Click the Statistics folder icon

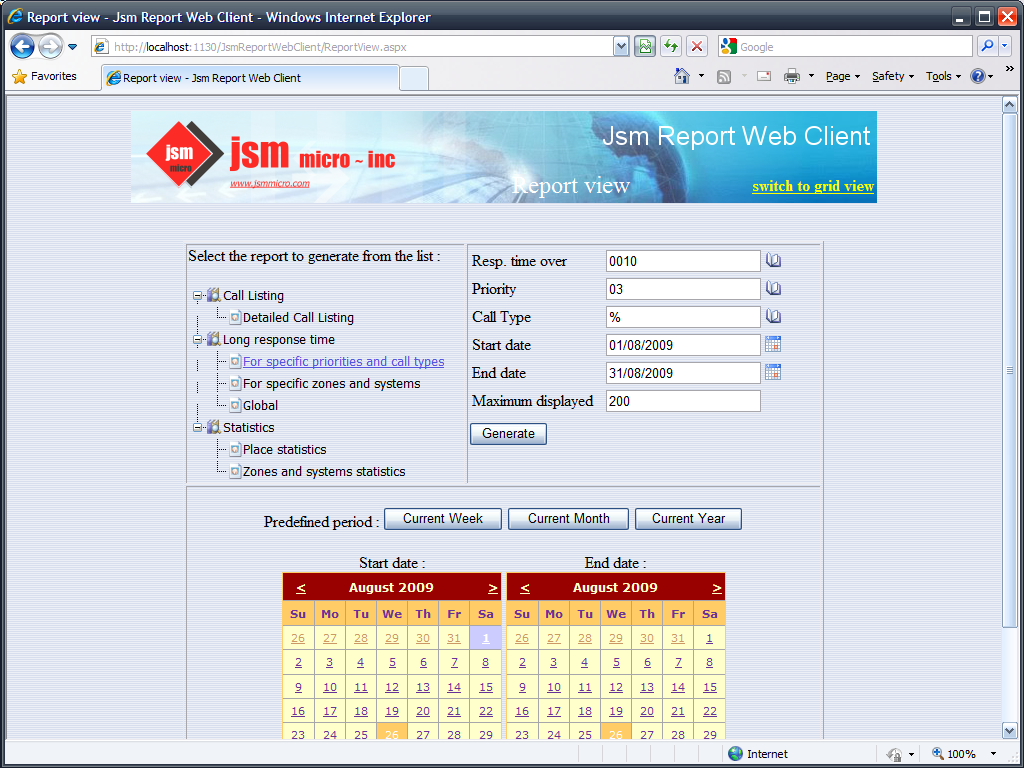click(x=214, y=427)
